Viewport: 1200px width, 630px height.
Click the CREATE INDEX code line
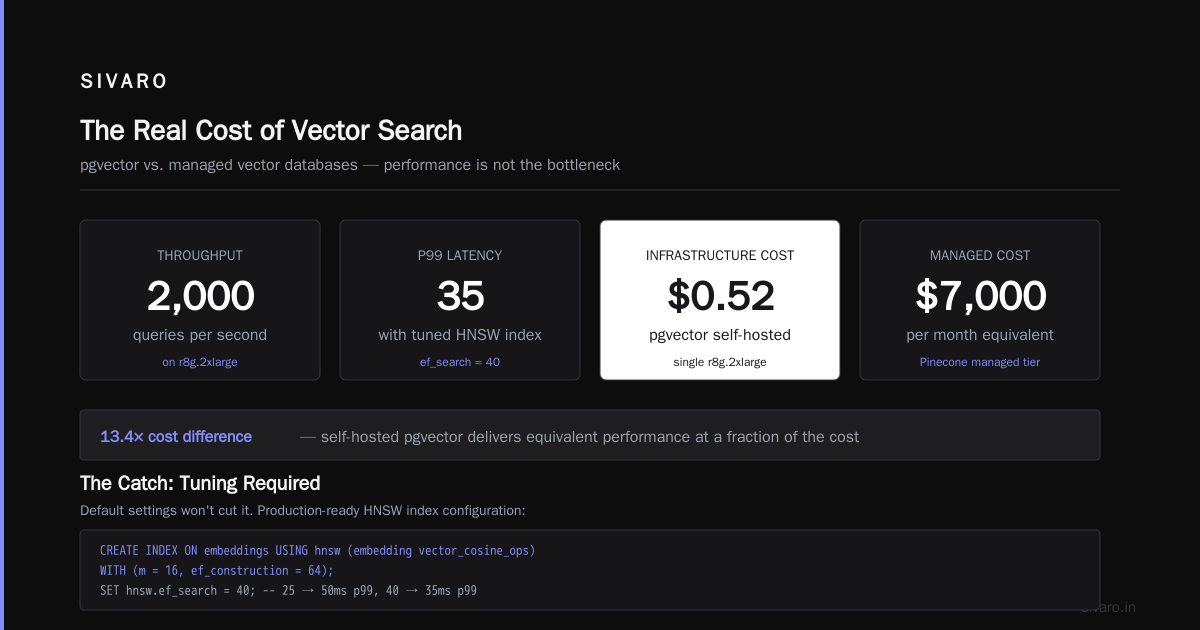pos(317,551)
